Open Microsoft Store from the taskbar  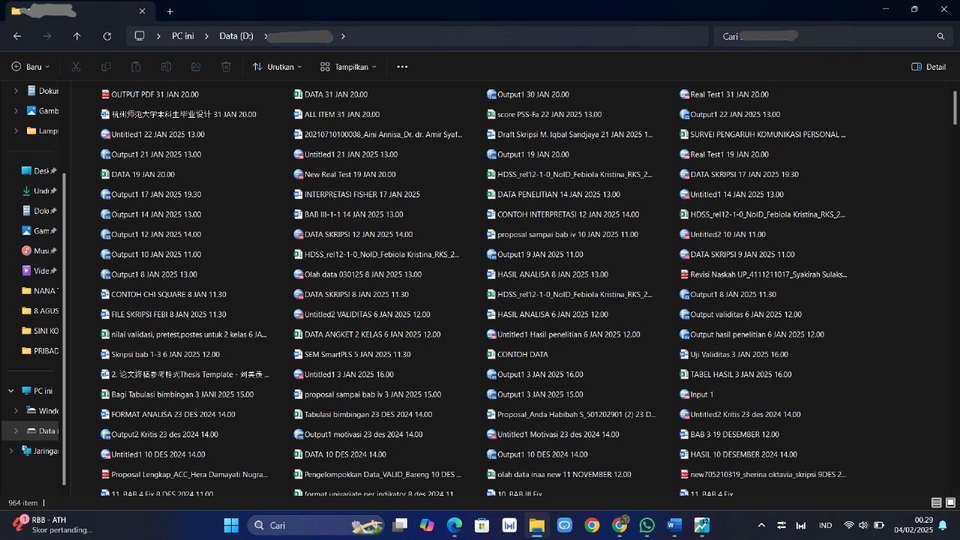click(x=482, y=525)
